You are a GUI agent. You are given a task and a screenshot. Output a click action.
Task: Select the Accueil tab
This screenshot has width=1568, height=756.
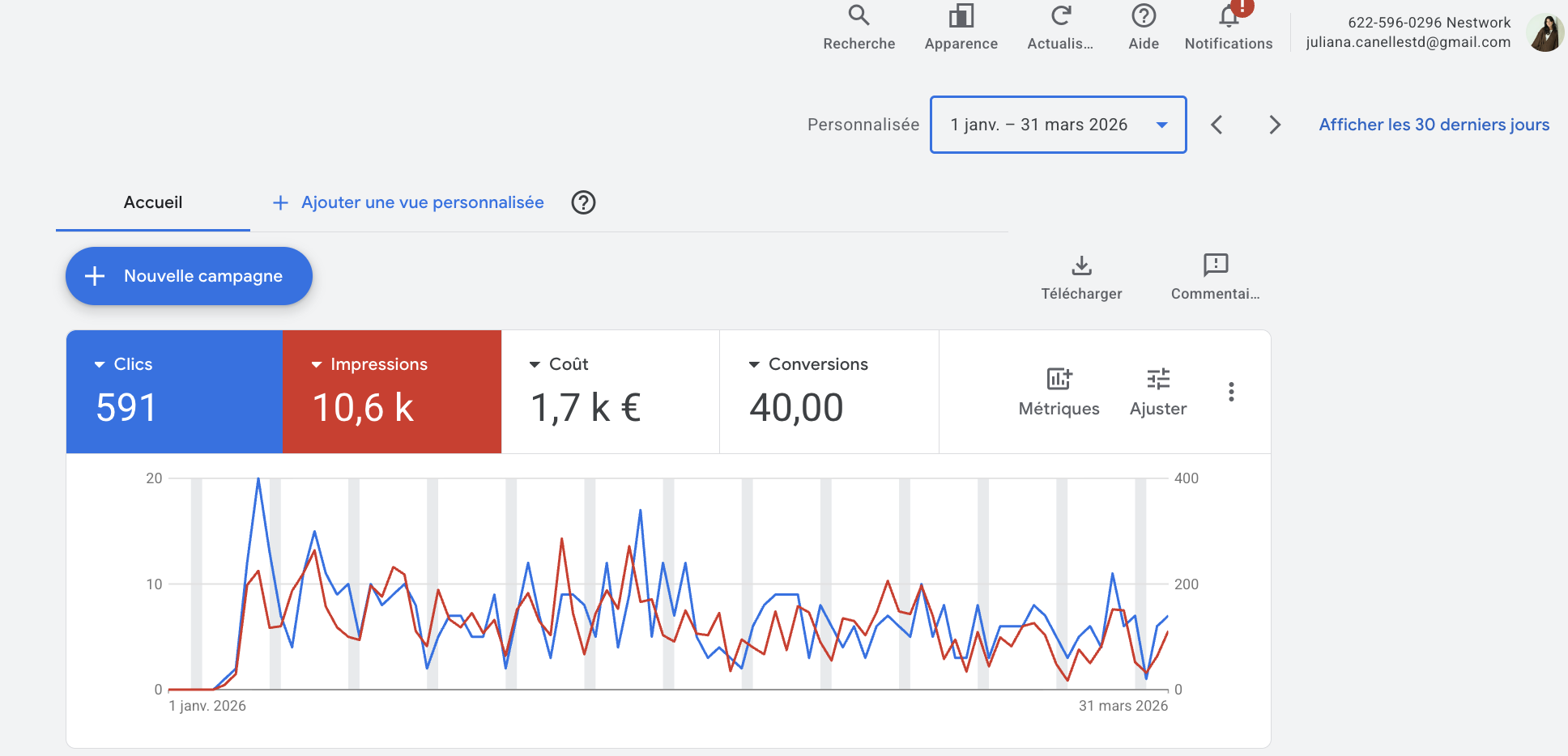click(x=153, y=202)
